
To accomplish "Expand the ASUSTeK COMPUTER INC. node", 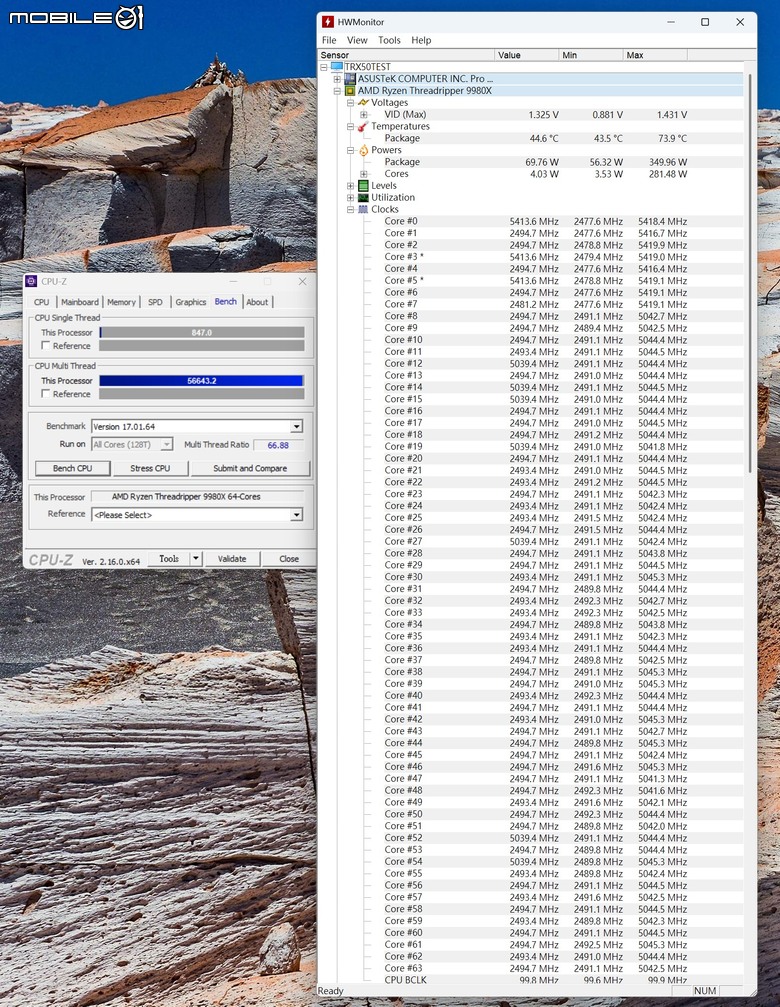I will 337,78.
